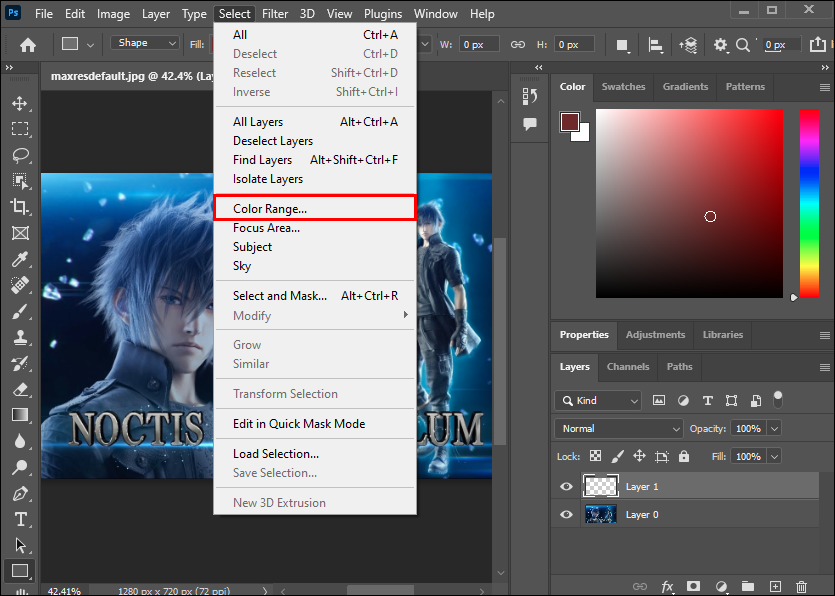Expand the Kind layer filter dropdown
Image resolution: width=835 pixels, height=596 pixels.
[x=598, y=400]
